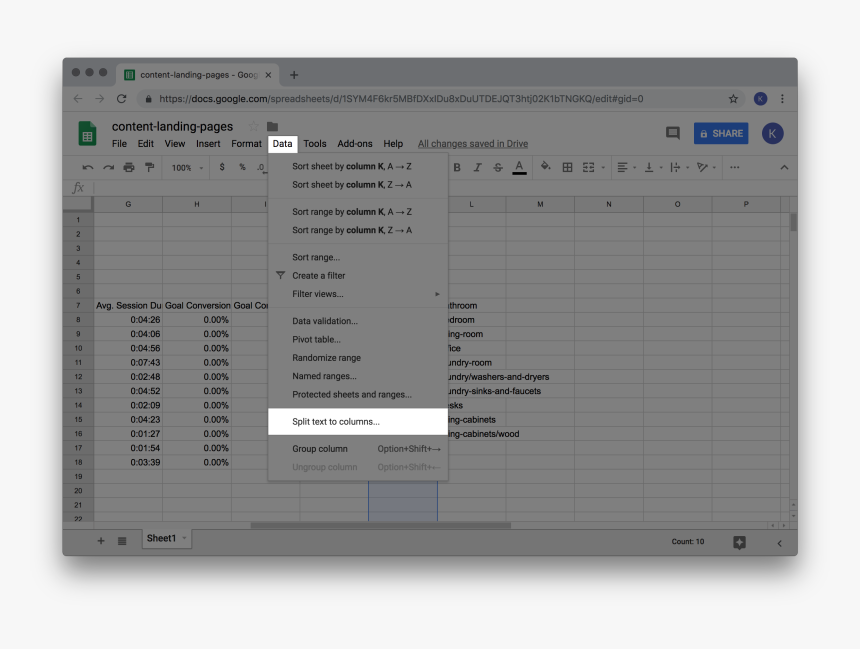Open the Insert menu
860x649 pixels.
pos(208,144)
